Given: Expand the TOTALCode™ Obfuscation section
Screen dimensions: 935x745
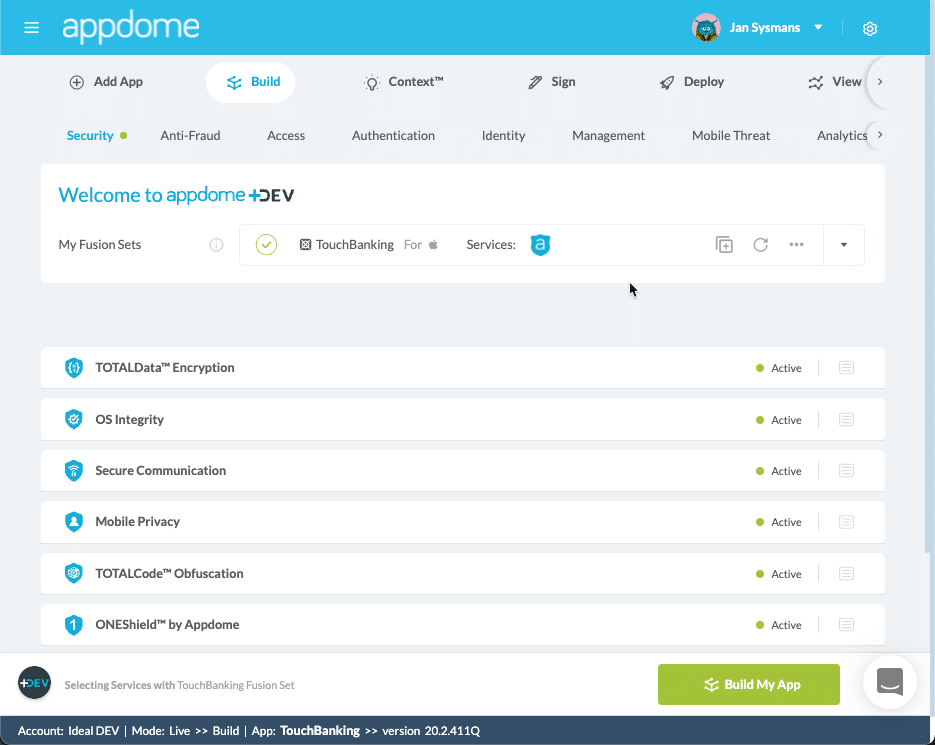Looking at the screenshot, I should pos(463,573).
